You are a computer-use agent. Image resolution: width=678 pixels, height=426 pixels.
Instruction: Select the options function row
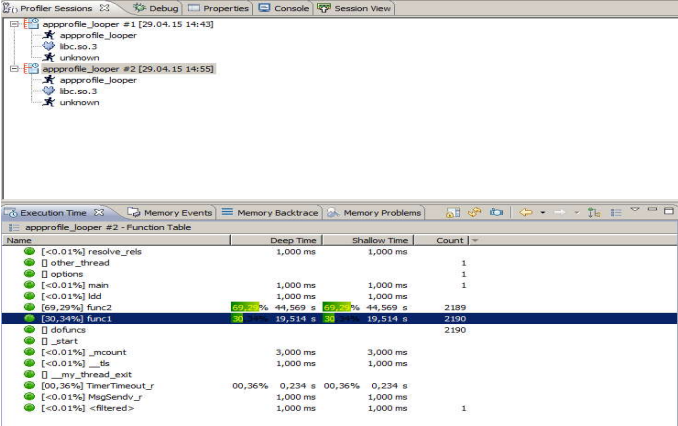[339, 274]
